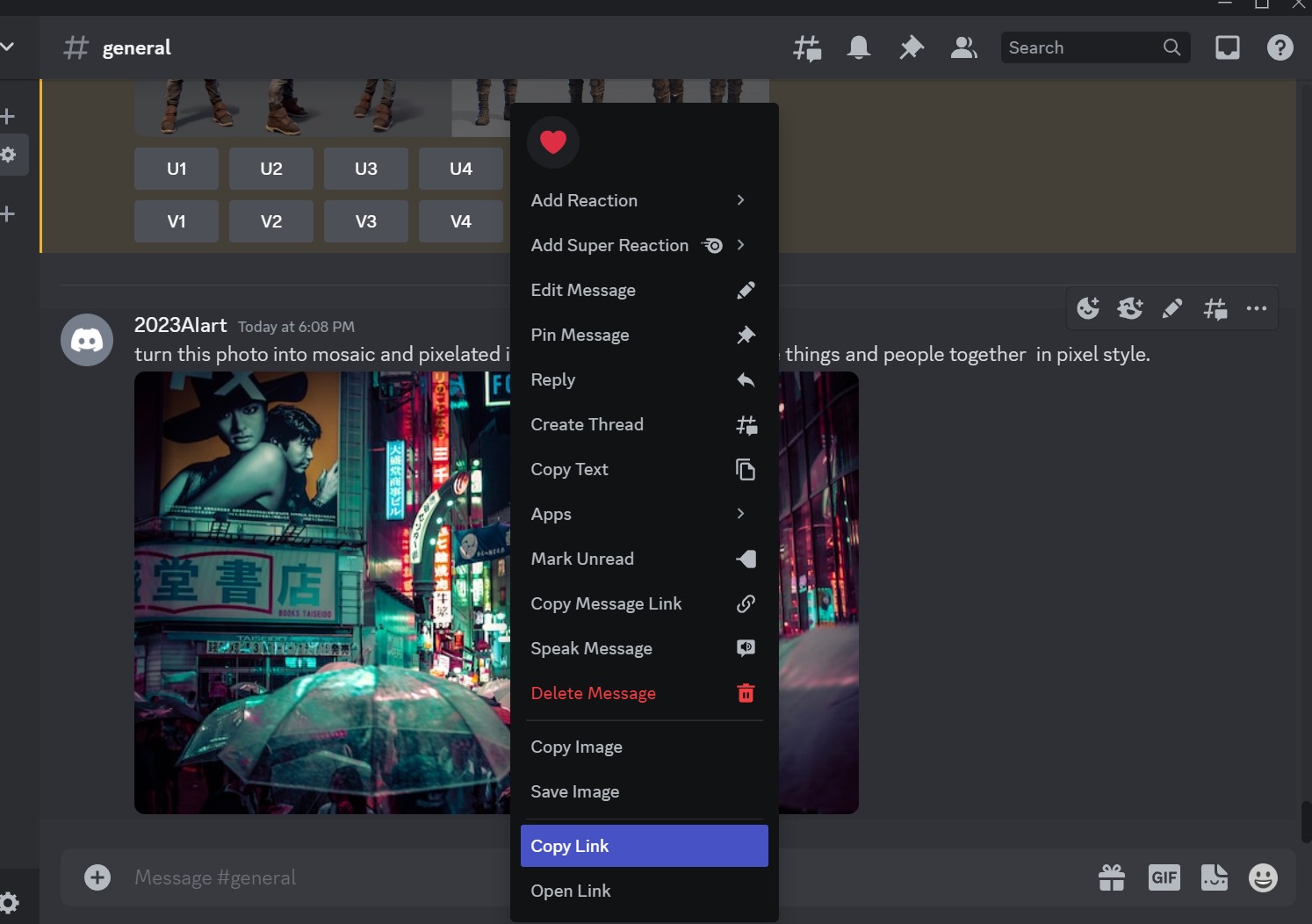The width and height of the screenshot is (1312, 924).
Task: Open the Threads icon in header
Action: tap(807, 47)
